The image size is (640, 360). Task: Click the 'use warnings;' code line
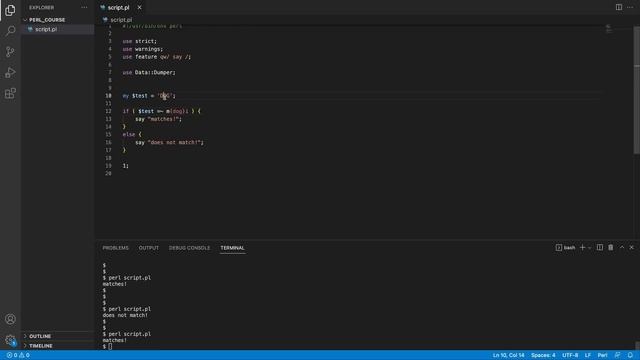[142, 49]
